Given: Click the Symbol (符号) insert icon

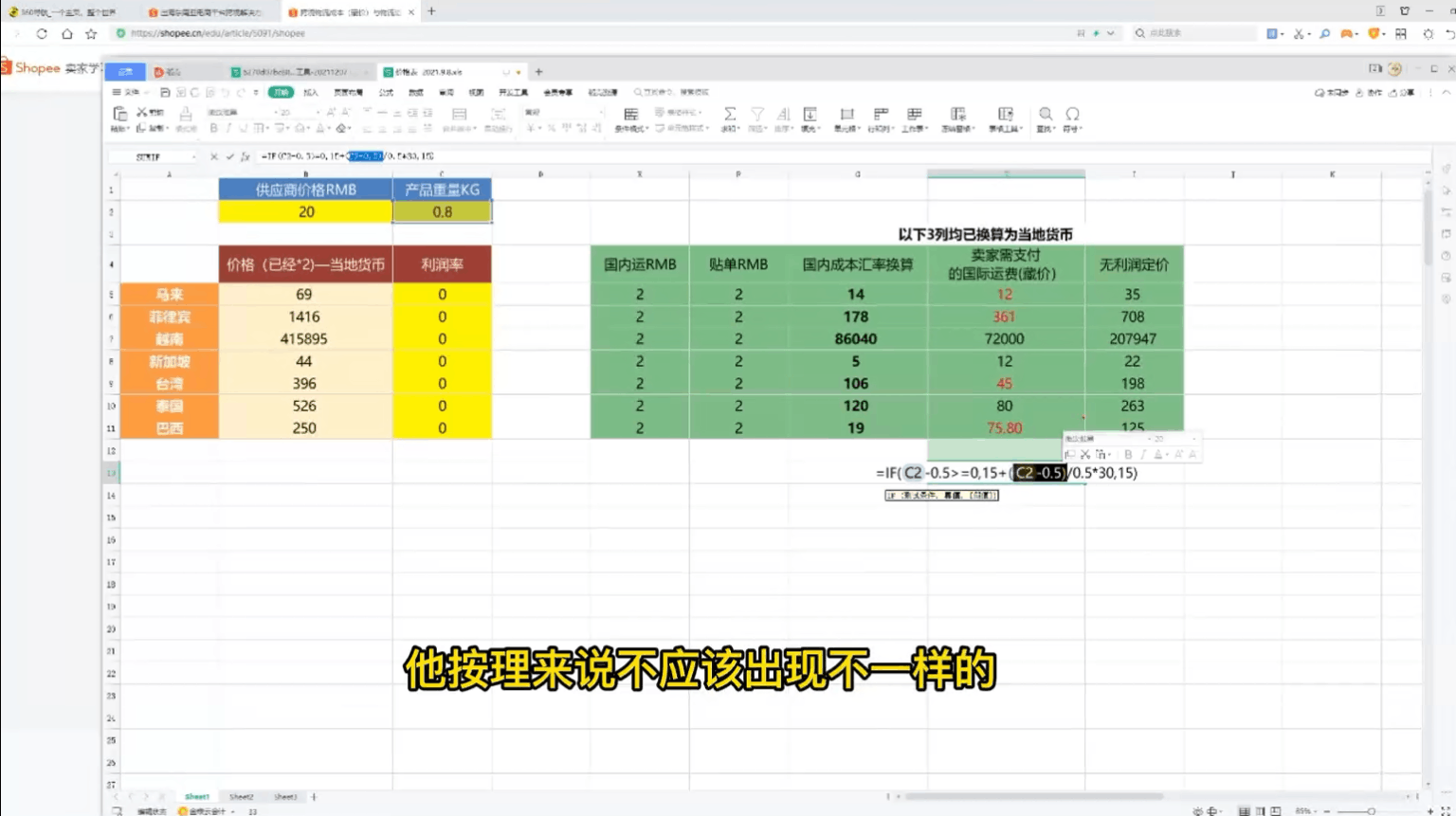Looking at the screenshot, I should point(1070,114).
